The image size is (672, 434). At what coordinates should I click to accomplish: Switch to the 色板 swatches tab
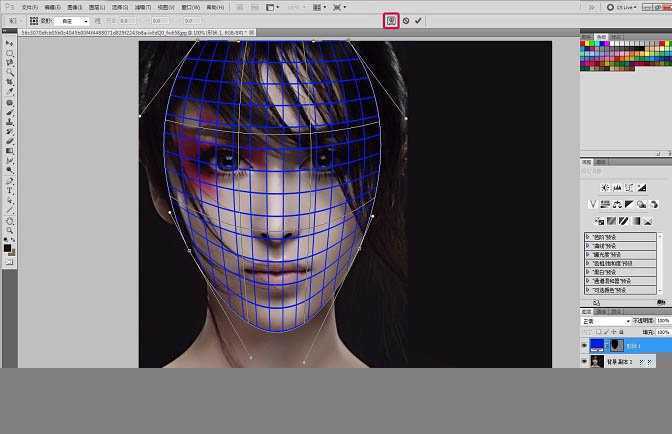[602, 37]
